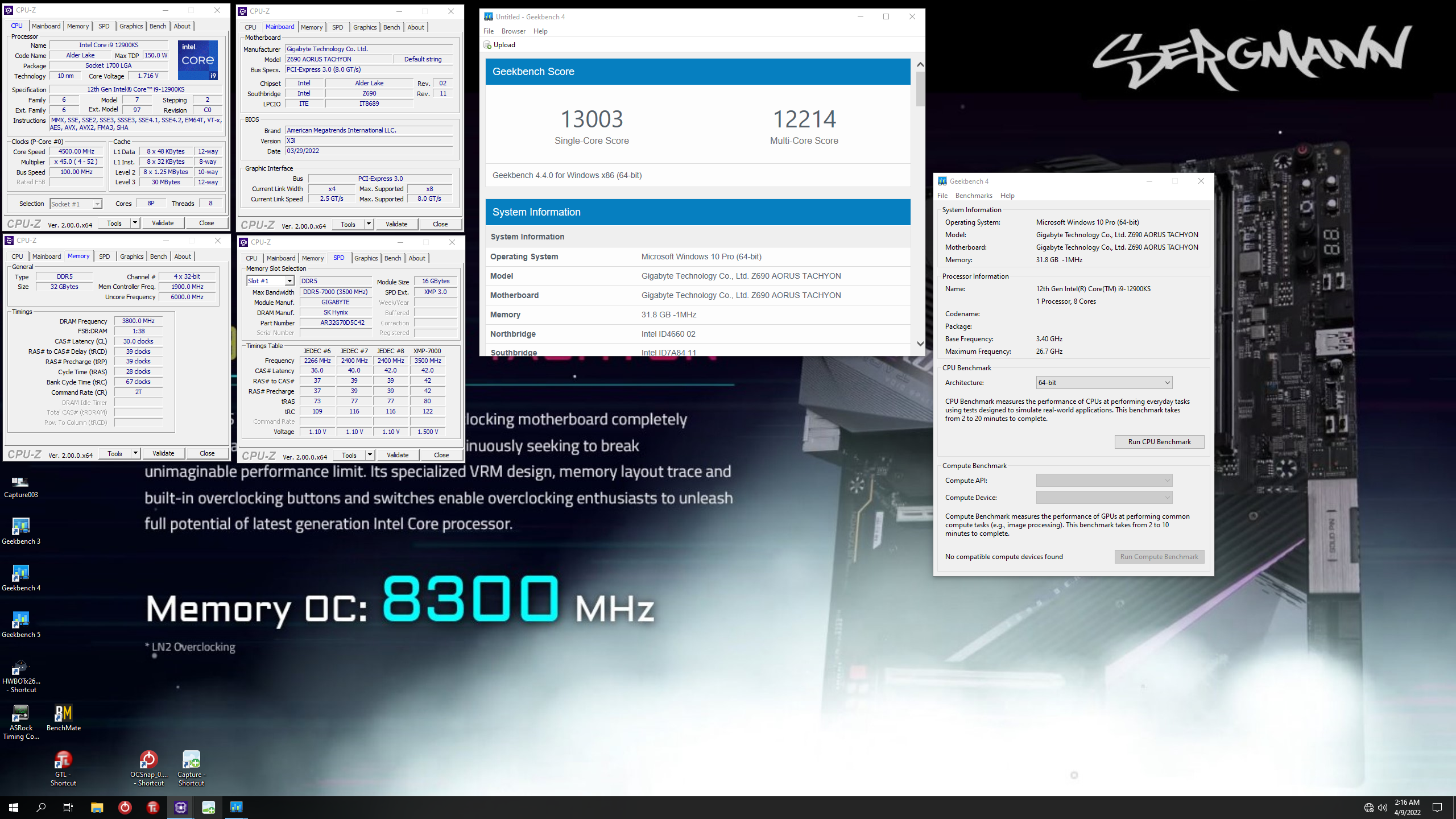Click red power icon on taskbar

pyautogui.click(x=125, y=808)
